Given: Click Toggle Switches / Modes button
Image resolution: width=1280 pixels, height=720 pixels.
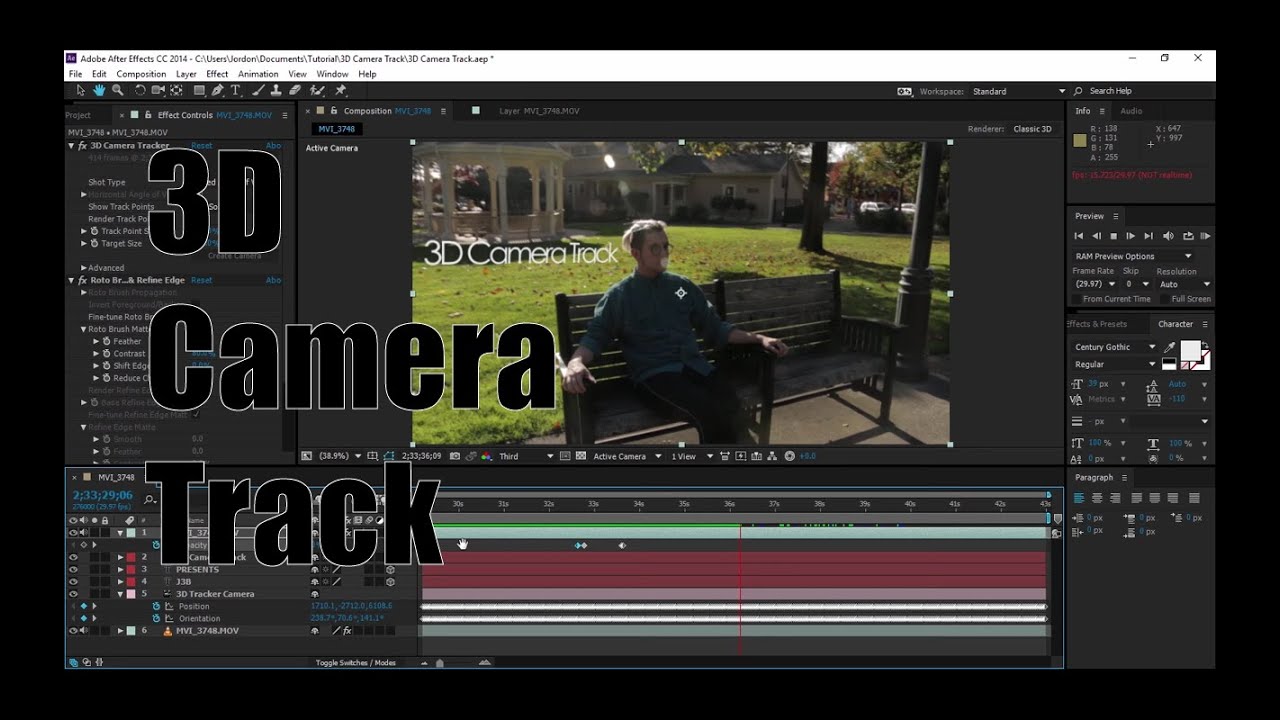Looking at the screenshot, I should [x=355, y=663].
